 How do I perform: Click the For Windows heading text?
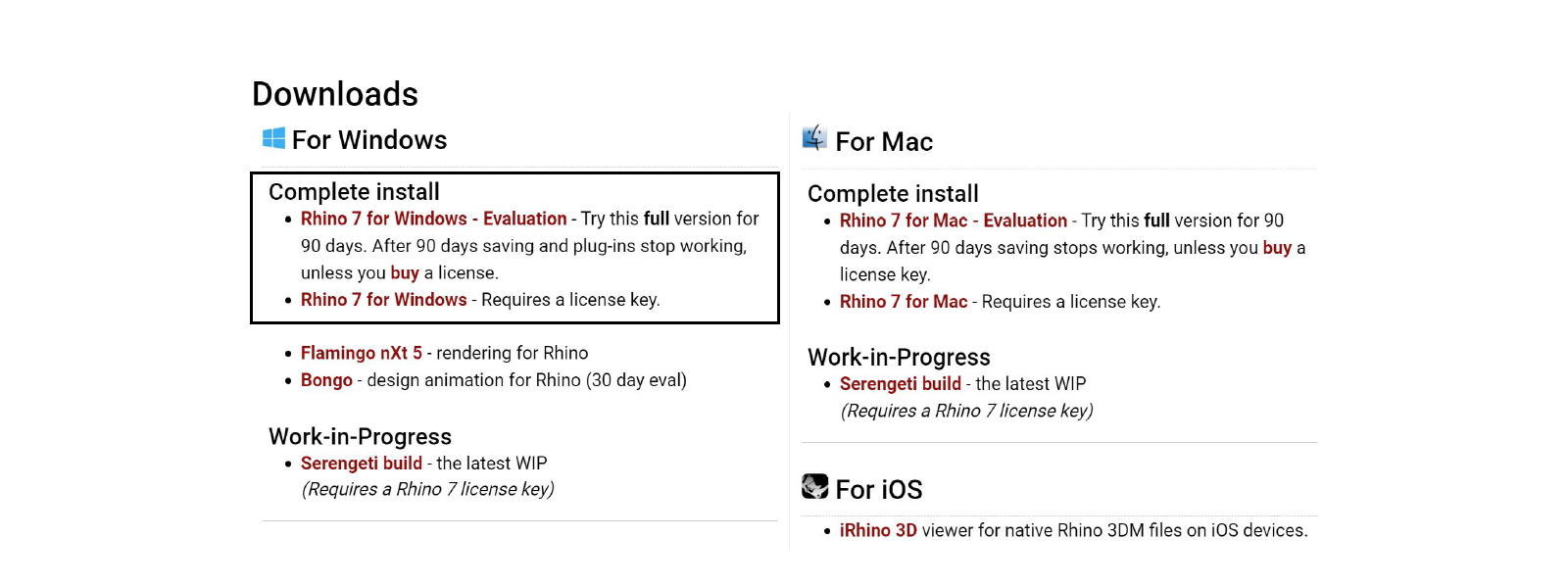tap(369, 140)
